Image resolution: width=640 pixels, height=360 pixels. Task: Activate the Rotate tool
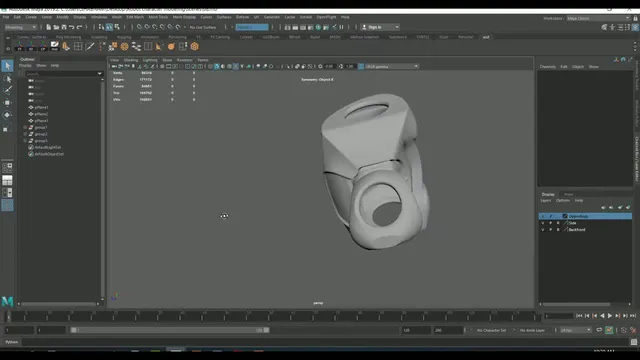(7, 115)
